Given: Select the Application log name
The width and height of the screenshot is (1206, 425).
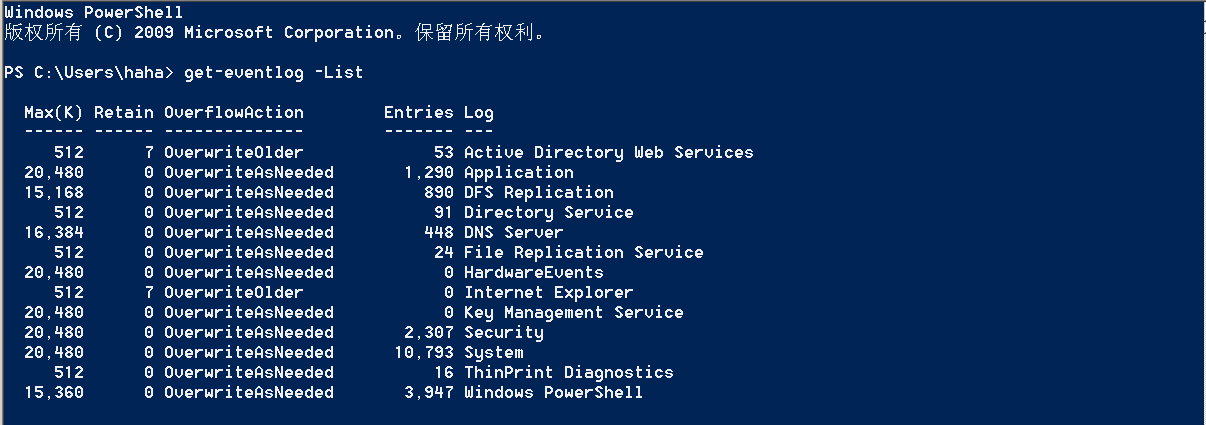Looking at the screenshot, I should 518,173.
